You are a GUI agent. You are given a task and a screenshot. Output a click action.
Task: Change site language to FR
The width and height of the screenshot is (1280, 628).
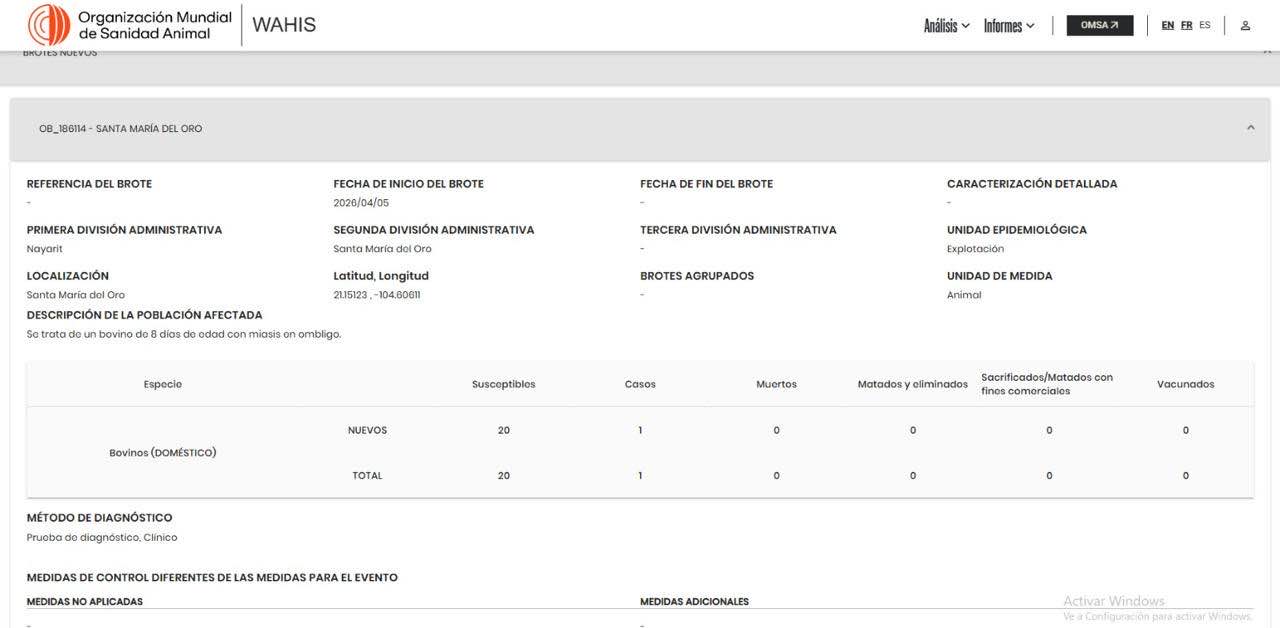pyautogui.click(x=1186, y=26)
